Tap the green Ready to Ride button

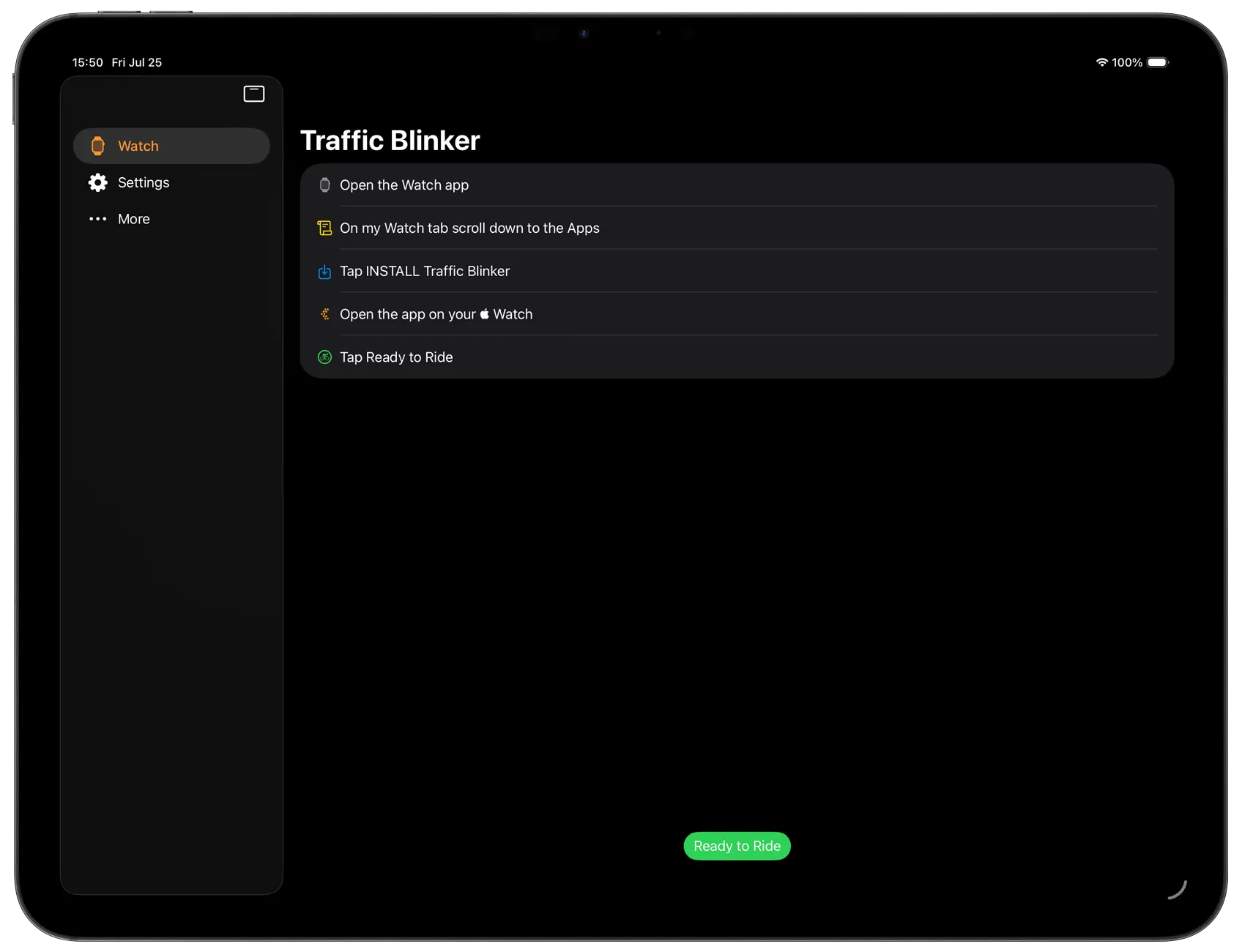[x=737, y=846]
